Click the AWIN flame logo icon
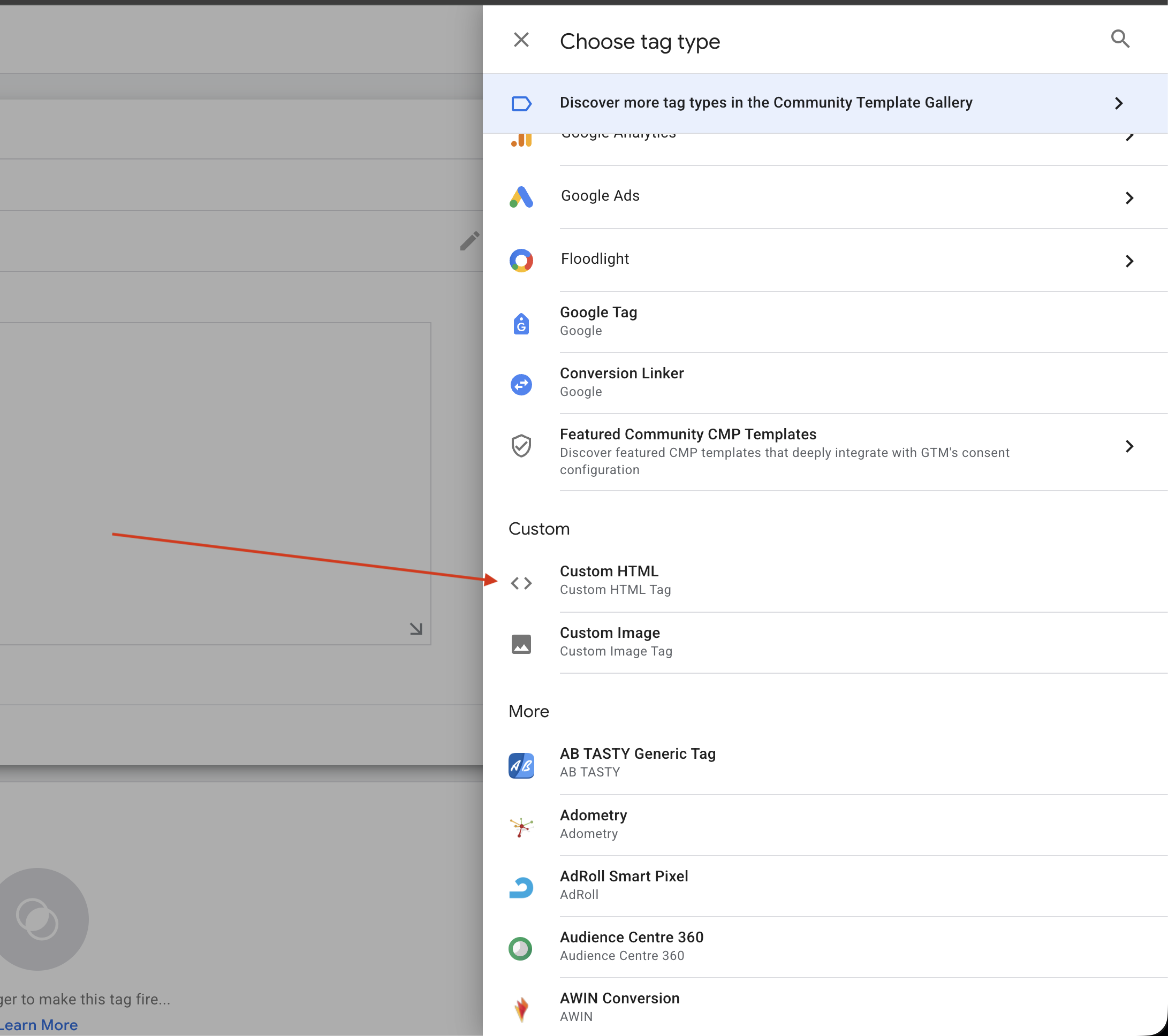This screenshot has width=1168, height=1036. [x=521, y=1010]
